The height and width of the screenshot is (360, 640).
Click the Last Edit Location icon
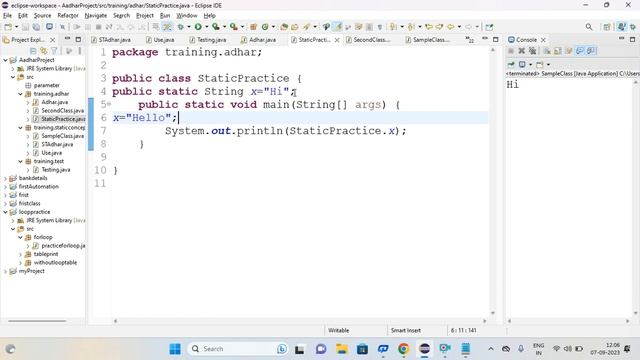point(429,27)
